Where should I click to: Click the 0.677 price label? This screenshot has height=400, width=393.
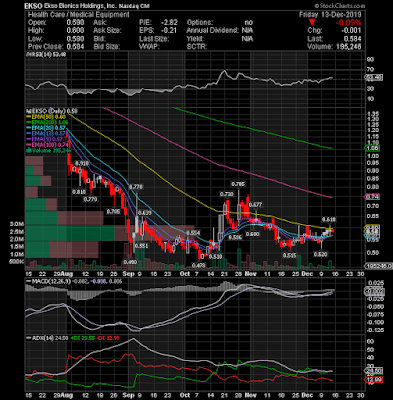click(256, 204)
